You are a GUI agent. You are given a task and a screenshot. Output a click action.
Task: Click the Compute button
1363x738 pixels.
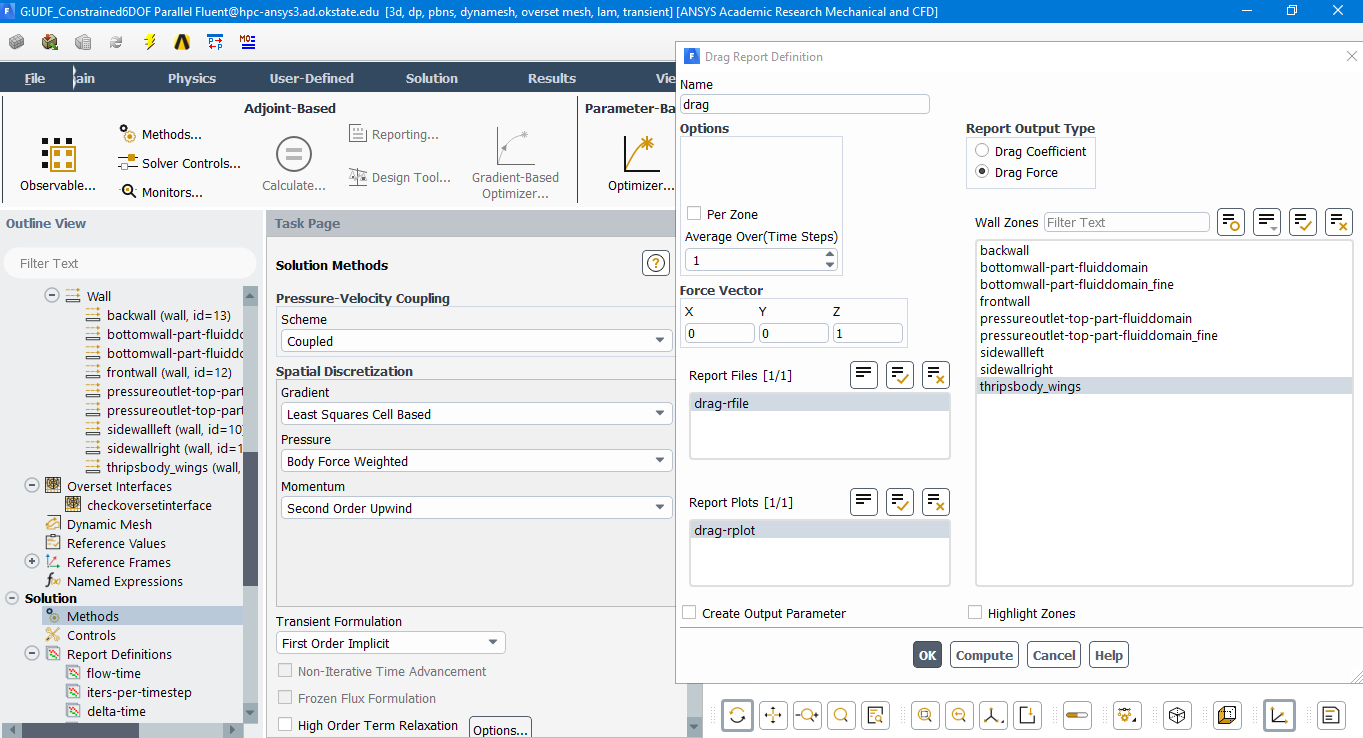[984, 655]
